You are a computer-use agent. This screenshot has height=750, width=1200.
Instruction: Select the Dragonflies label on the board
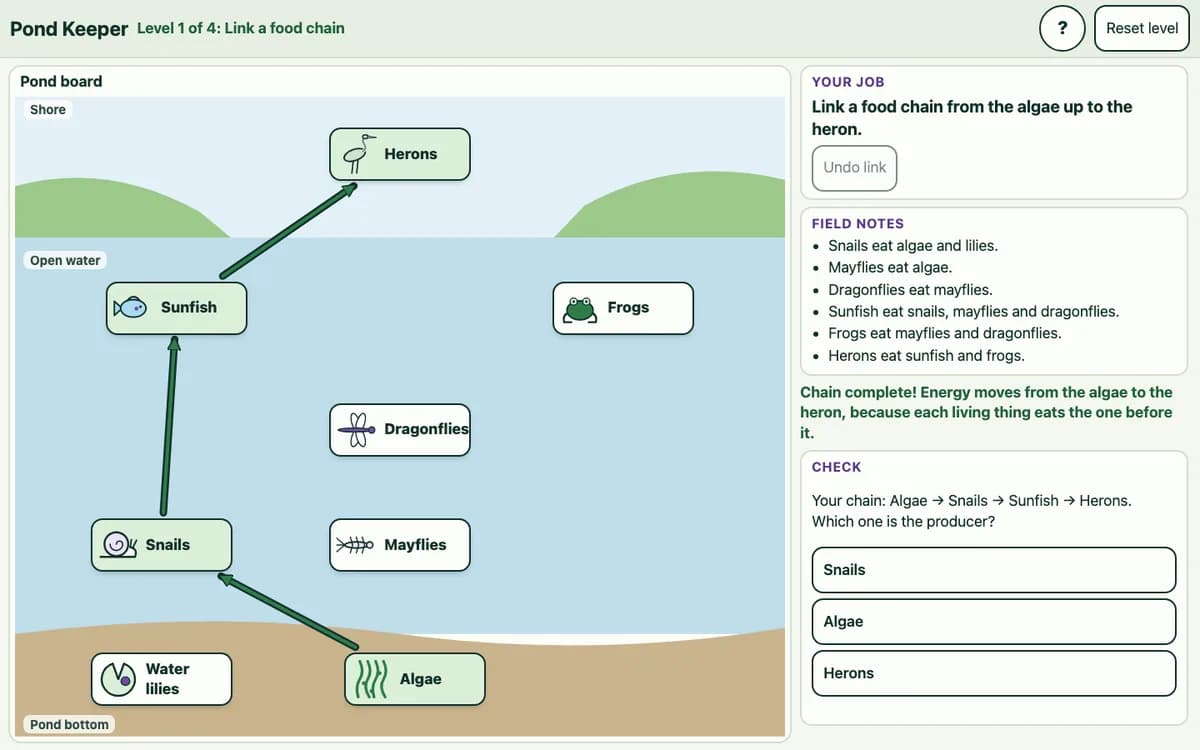point(426,429)
